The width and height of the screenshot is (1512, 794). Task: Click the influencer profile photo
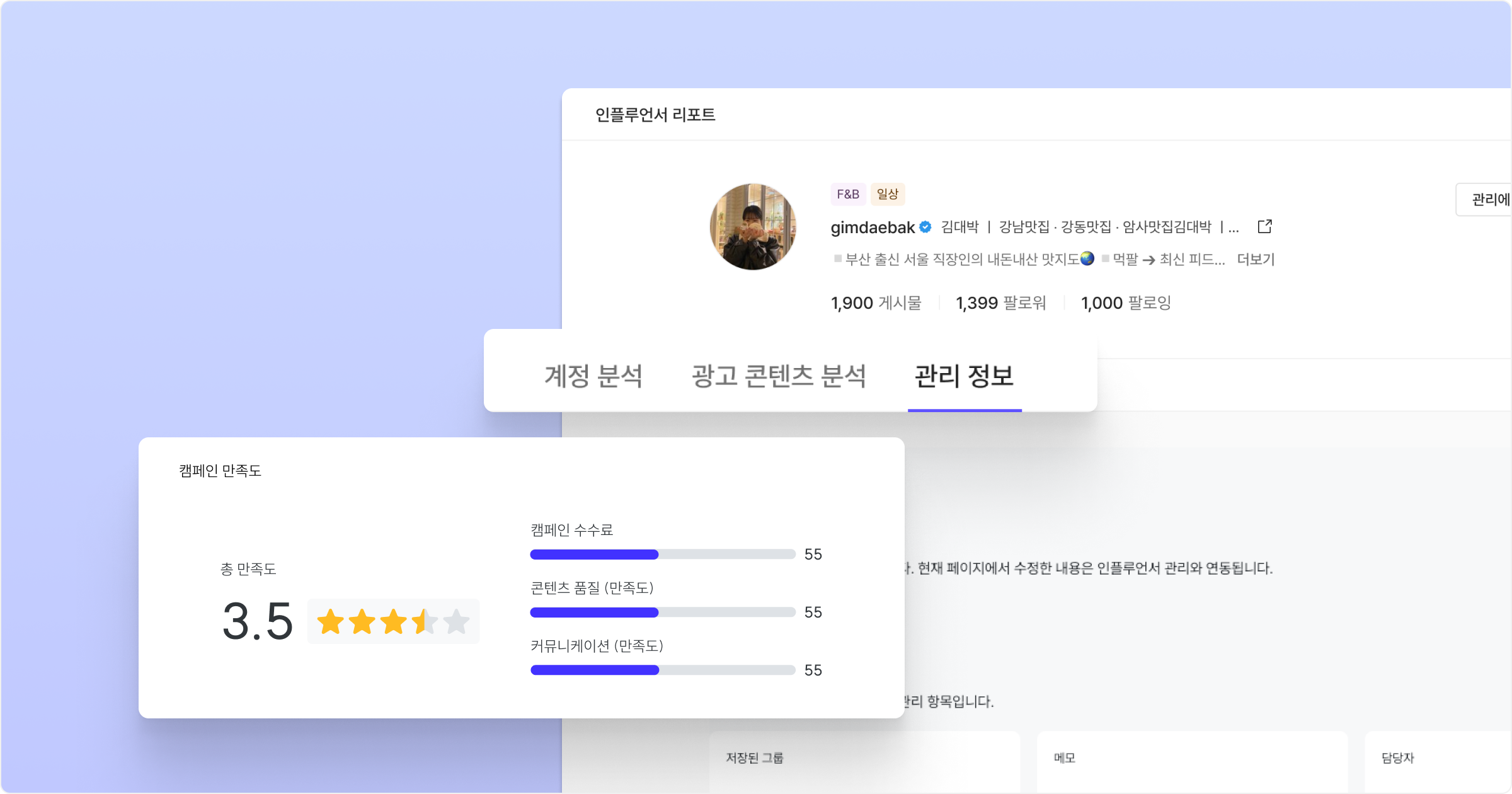click(x=753, y=227)
